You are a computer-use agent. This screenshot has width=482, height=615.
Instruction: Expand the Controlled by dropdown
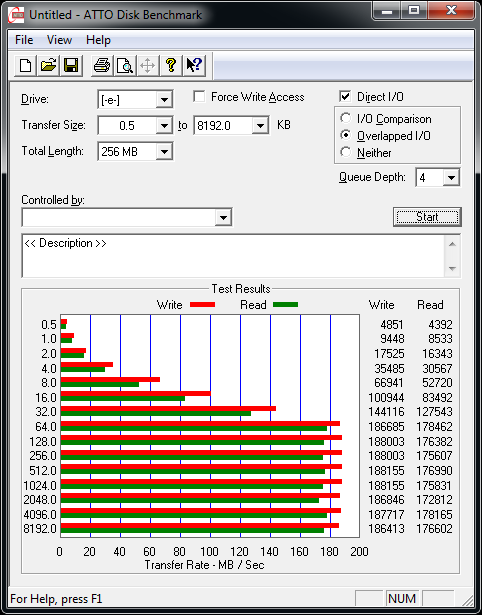tap(223, 218)
